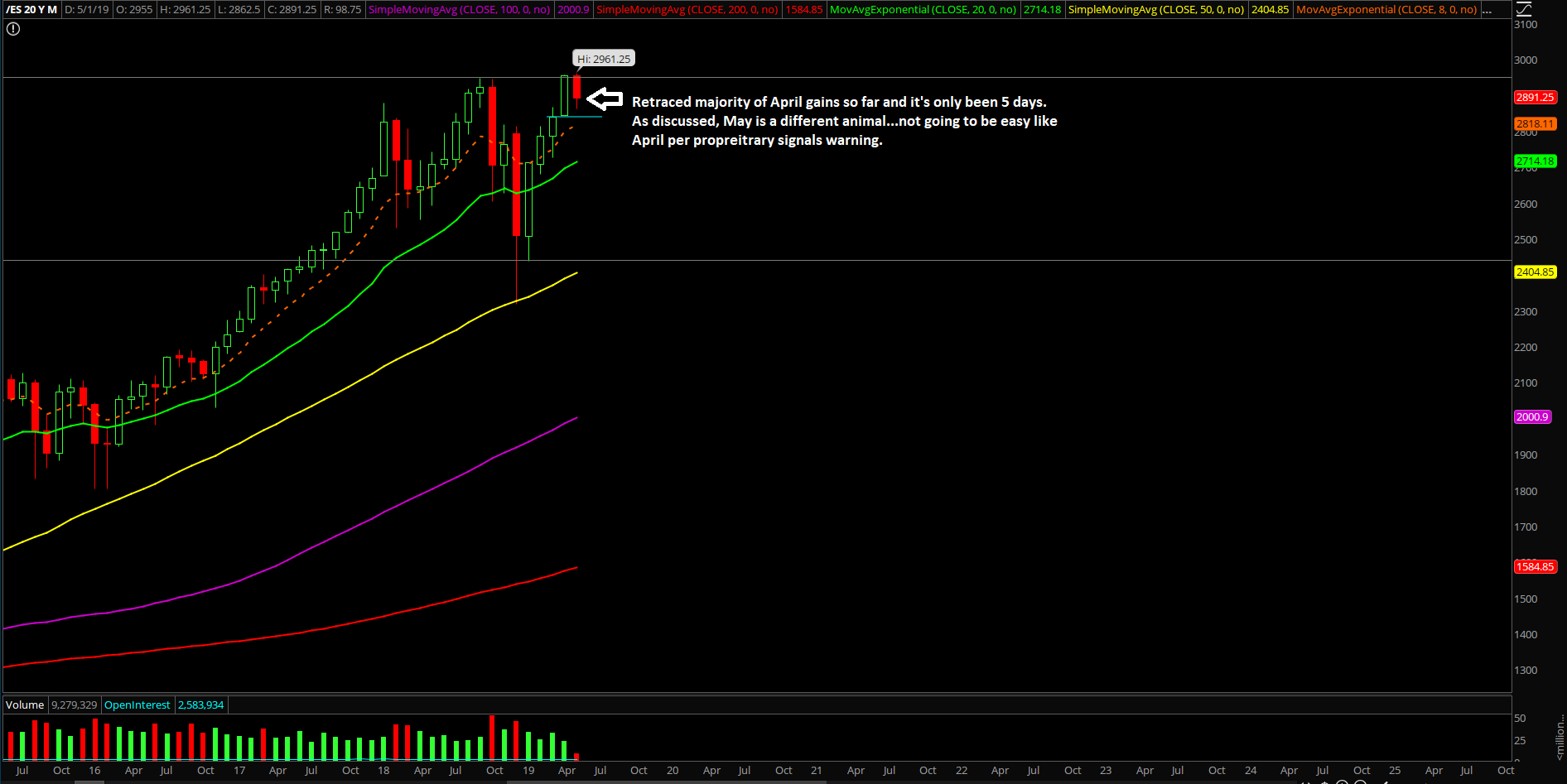The height and width of the screenshot is (784, 1567).
Task: Click the 2000.9 value in the header
Action: coord(573,10)
